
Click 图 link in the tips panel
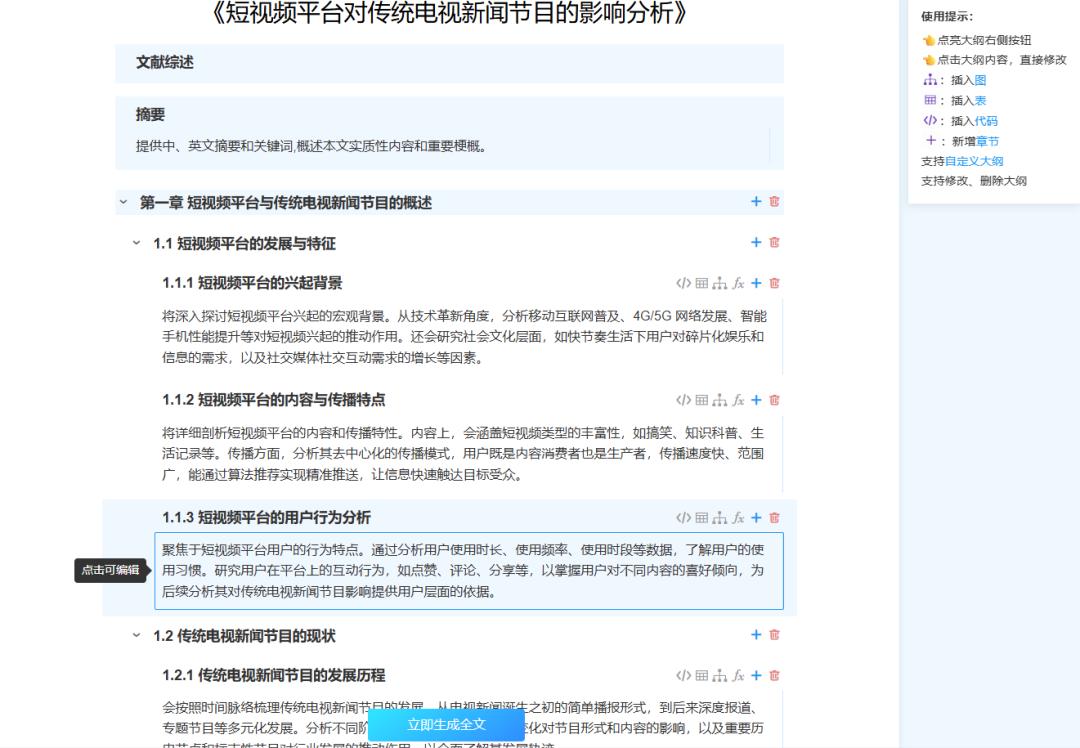click(980, 81)
